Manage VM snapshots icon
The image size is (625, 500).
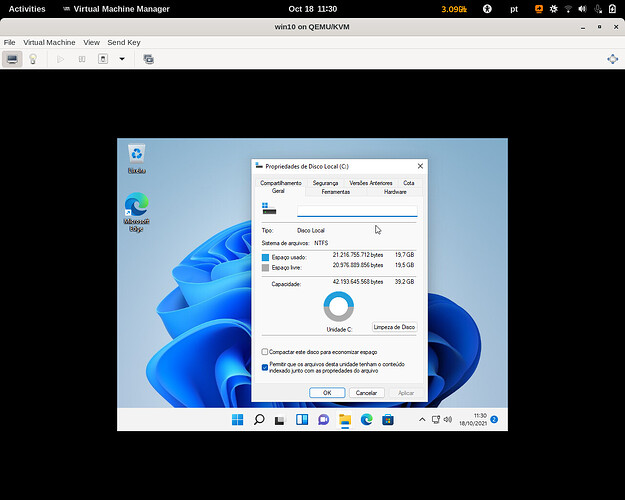tap(149, 59)
